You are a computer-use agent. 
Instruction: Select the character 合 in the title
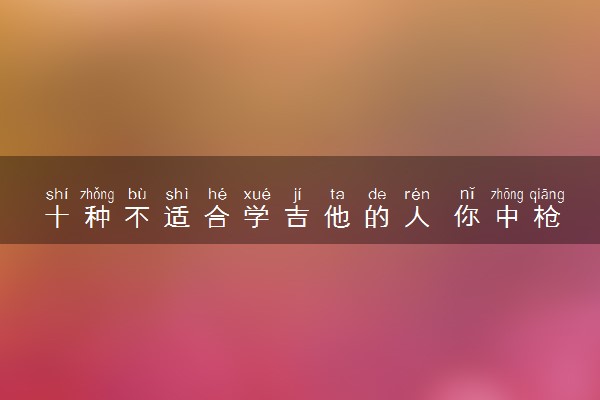coord(217,217)
